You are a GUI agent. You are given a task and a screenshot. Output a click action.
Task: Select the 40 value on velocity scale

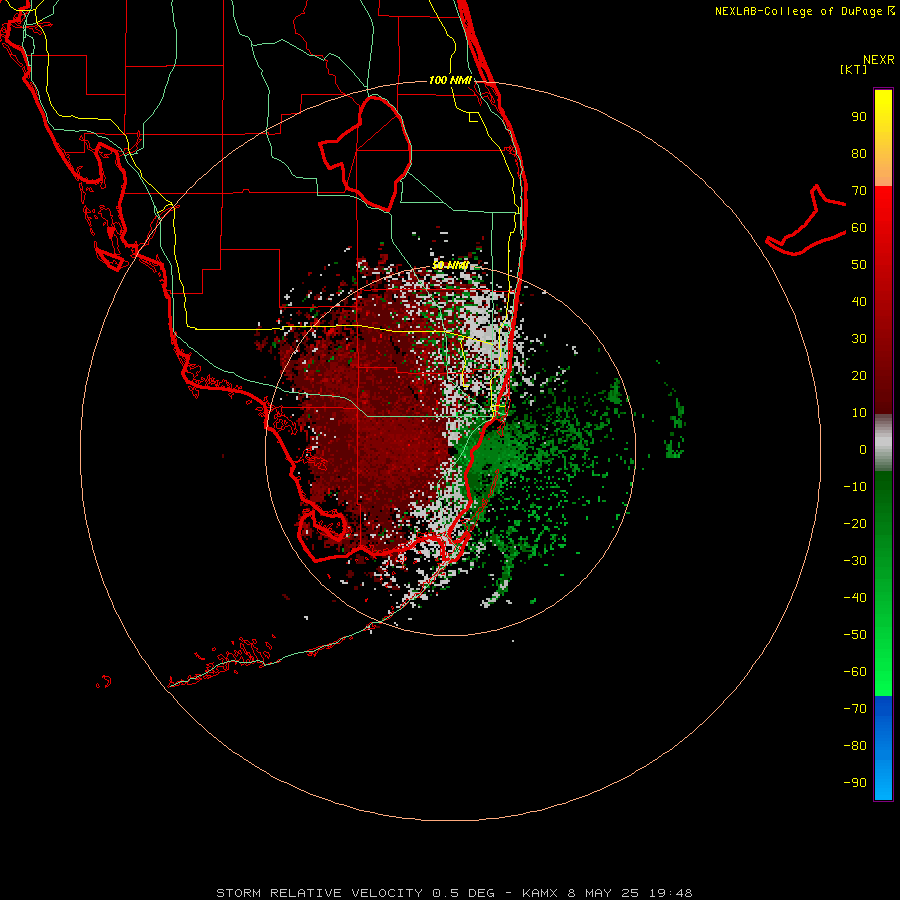(859, 302)
